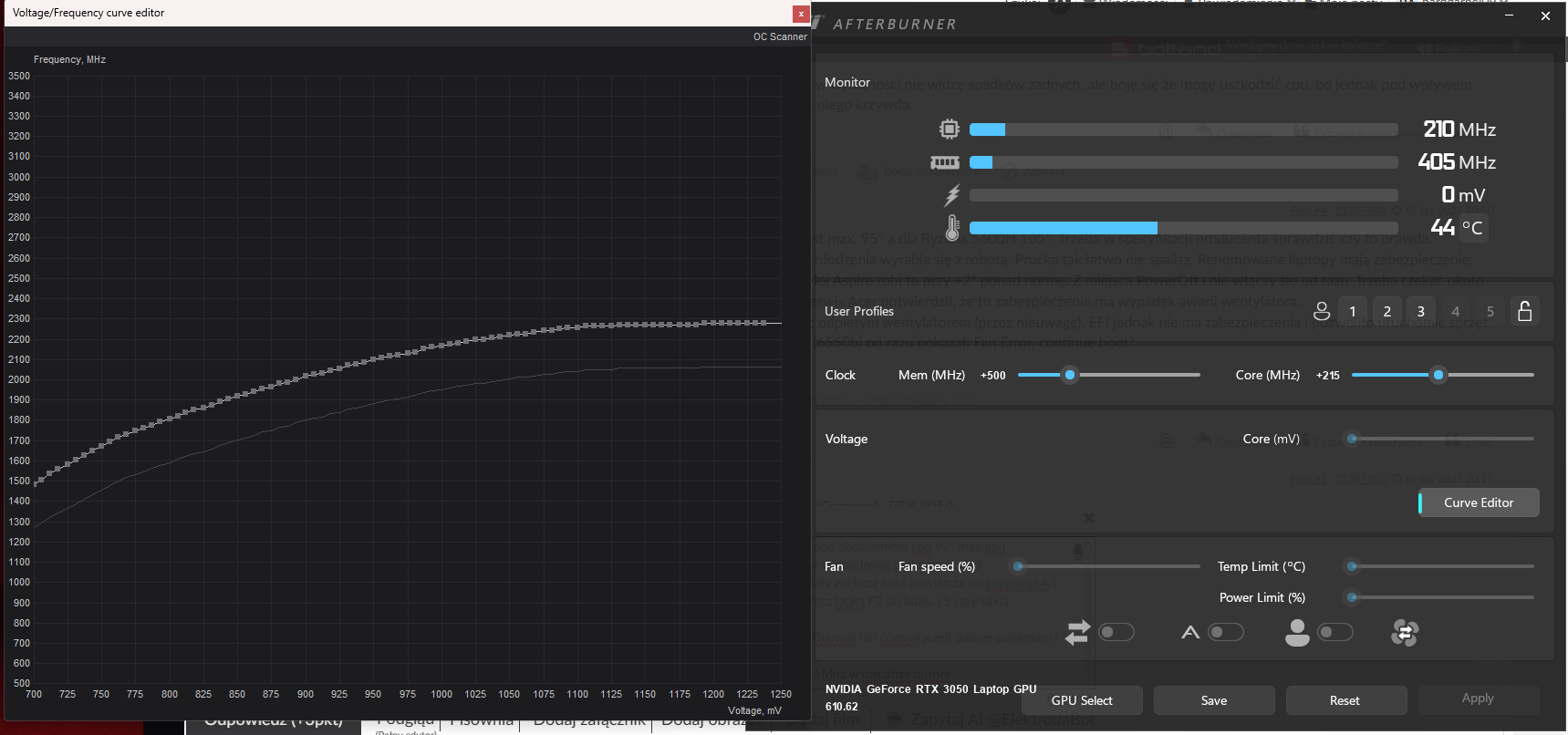
Task: Click the 1000 mV mark on voltage axis
Action: [x=441, y=694]
